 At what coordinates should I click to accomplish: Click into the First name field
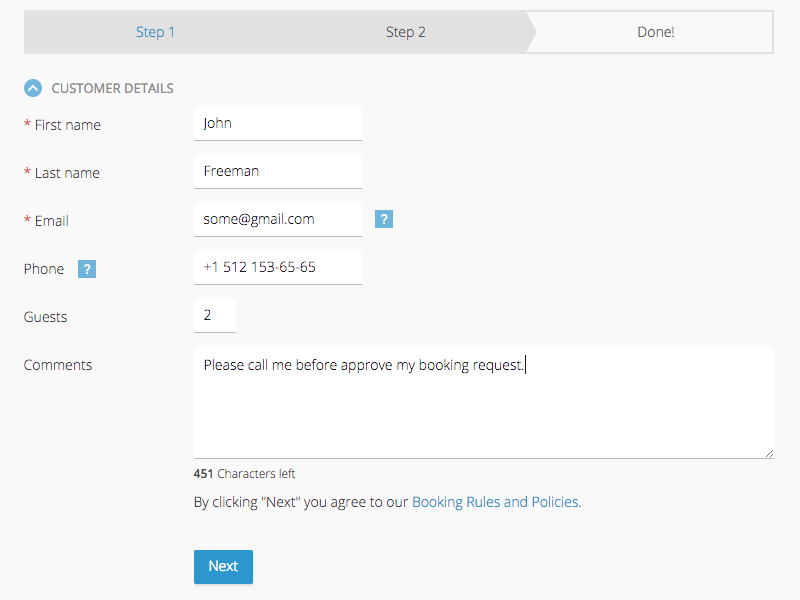278,124
